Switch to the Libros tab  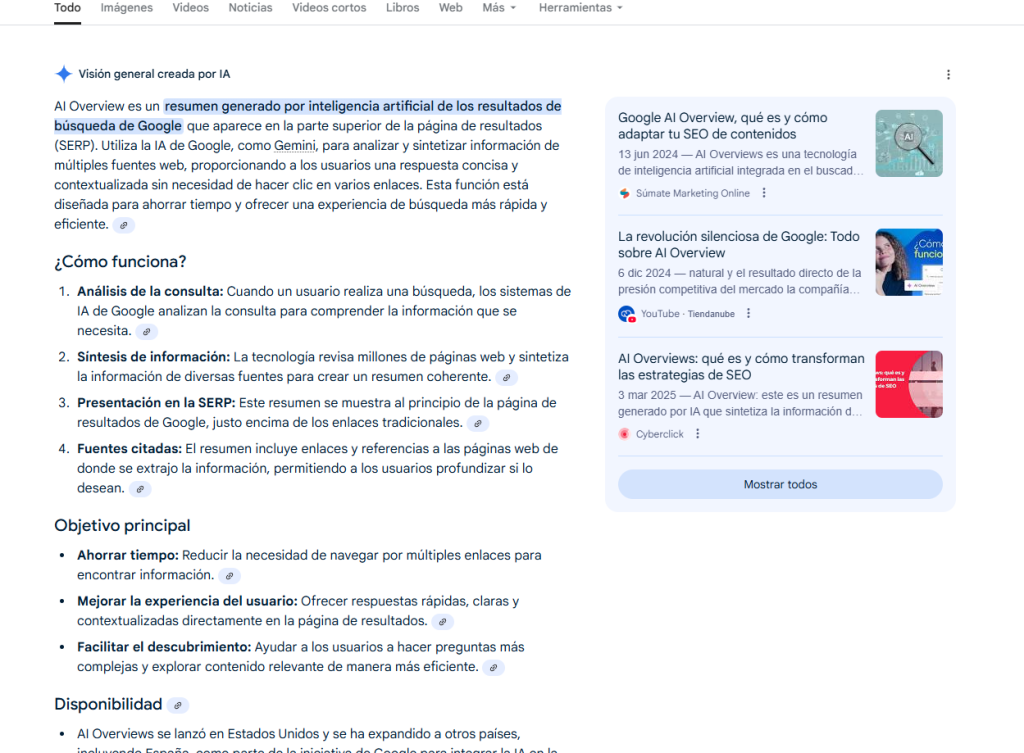coord(402,8)
